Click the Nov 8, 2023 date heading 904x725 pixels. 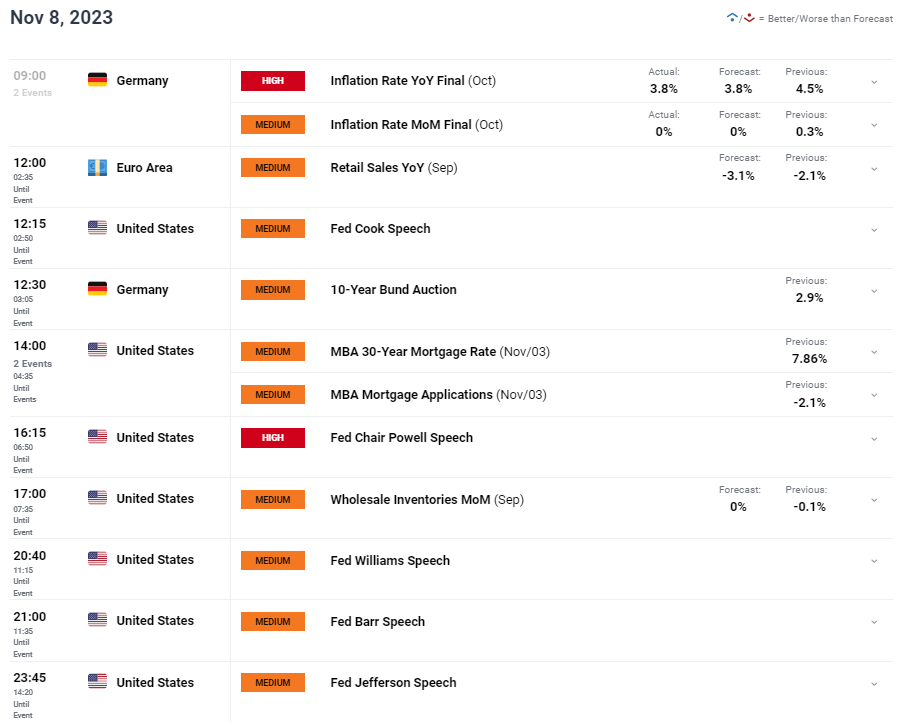[x=61, y=18]
